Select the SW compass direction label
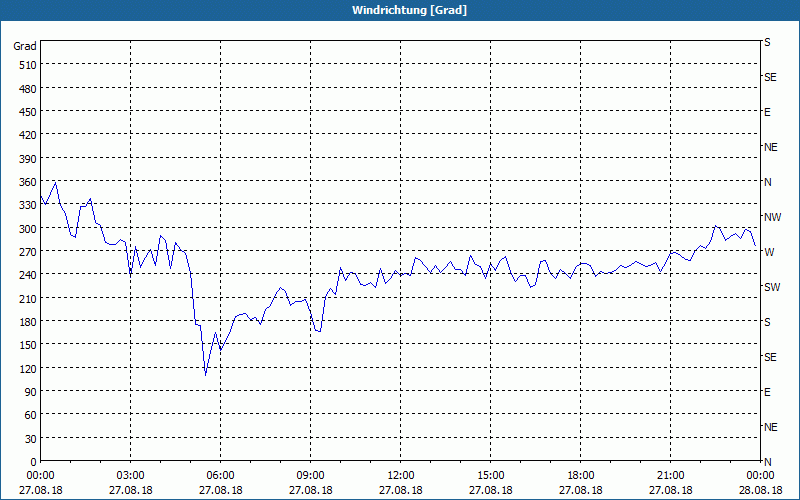The width and height of the screenshot is (800, 500). tap(772, 287)
